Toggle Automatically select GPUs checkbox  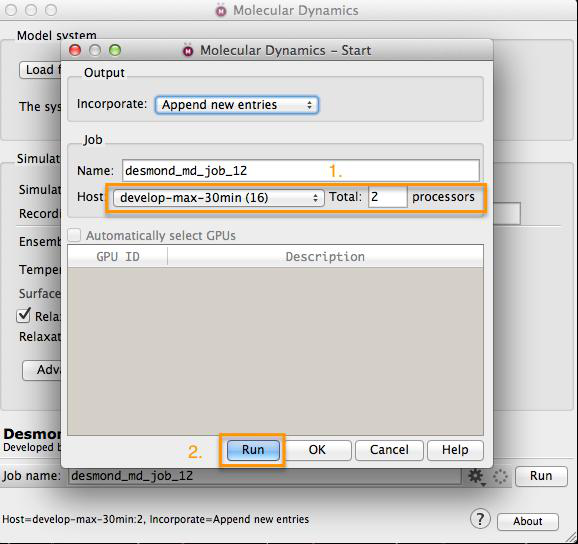click(x=74, y=235)
